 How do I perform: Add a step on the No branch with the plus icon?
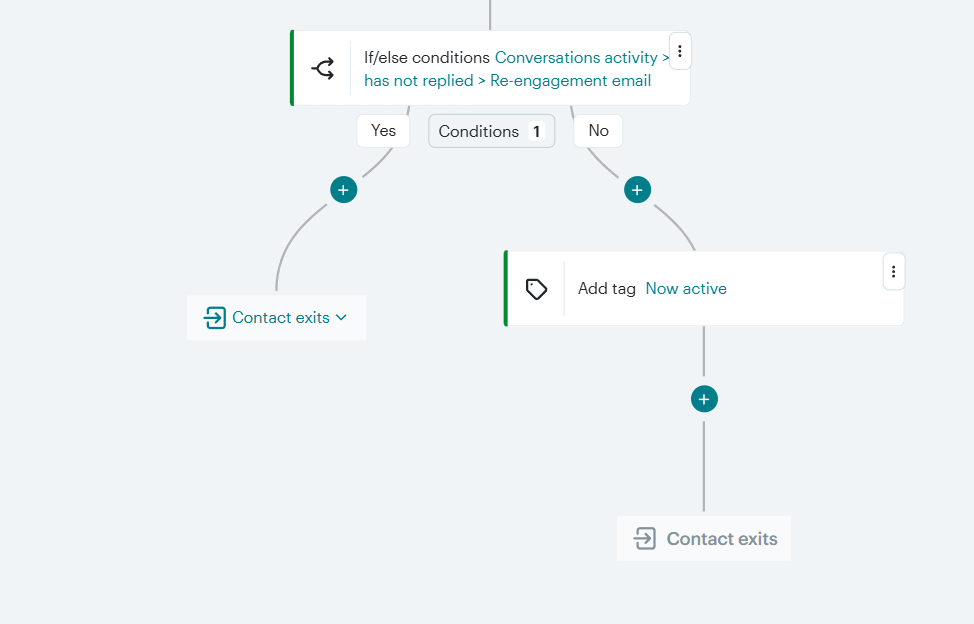[x=637, y=189]
